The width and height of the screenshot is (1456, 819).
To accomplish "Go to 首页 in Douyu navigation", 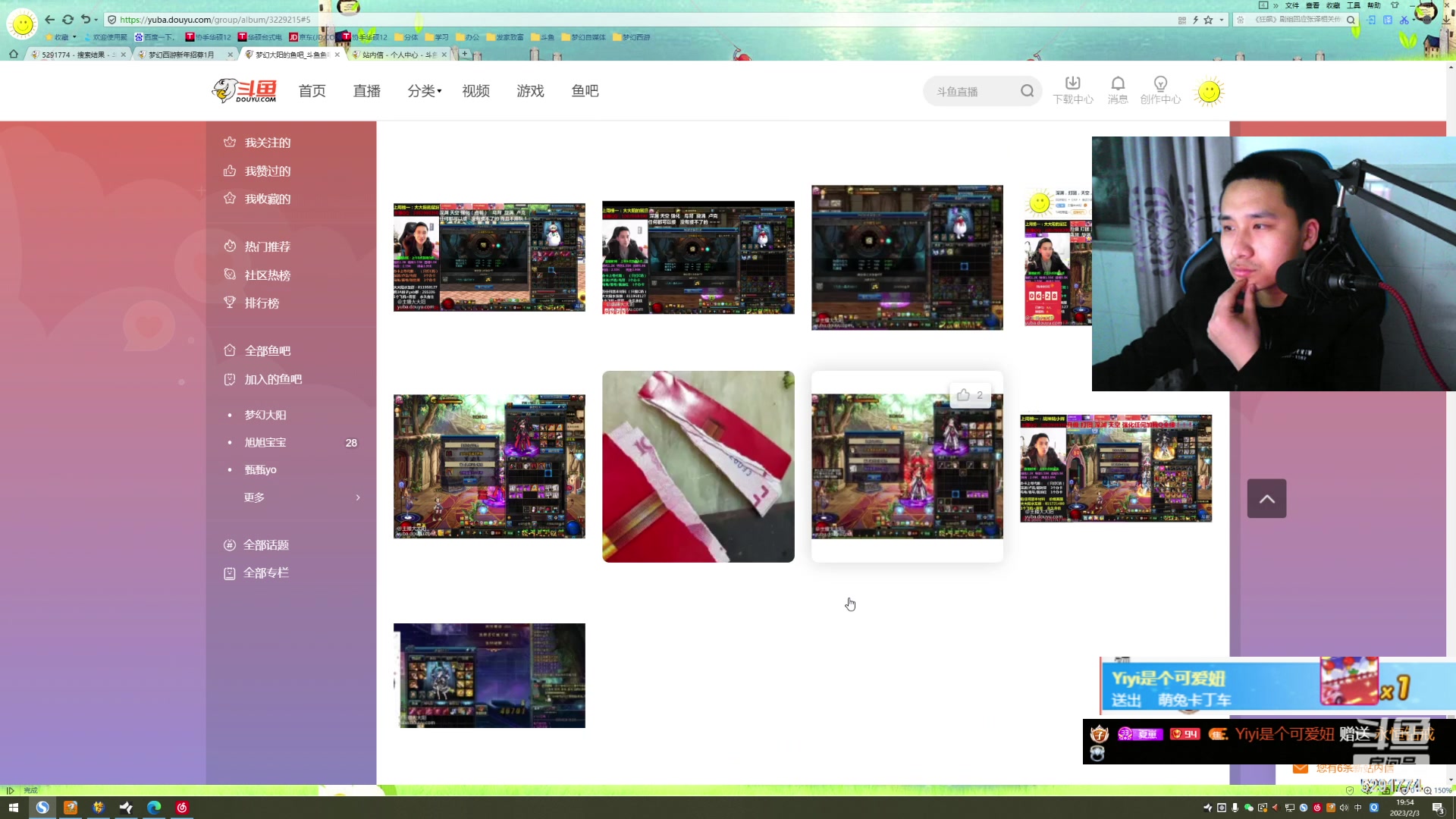I will click(312, 91).
